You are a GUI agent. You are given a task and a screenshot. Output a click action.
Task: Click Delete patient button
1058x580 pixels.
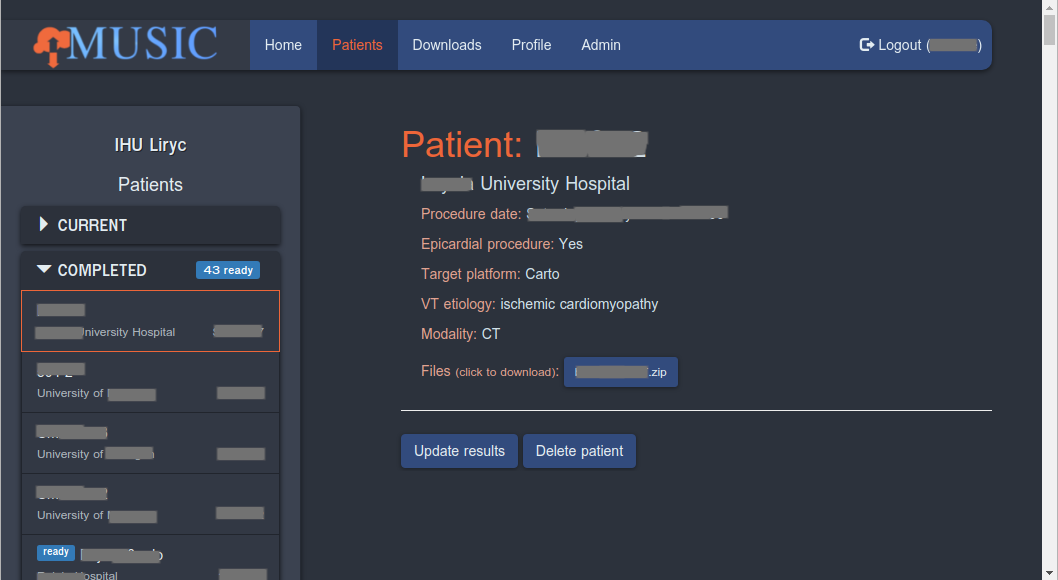tap(580, 451)
